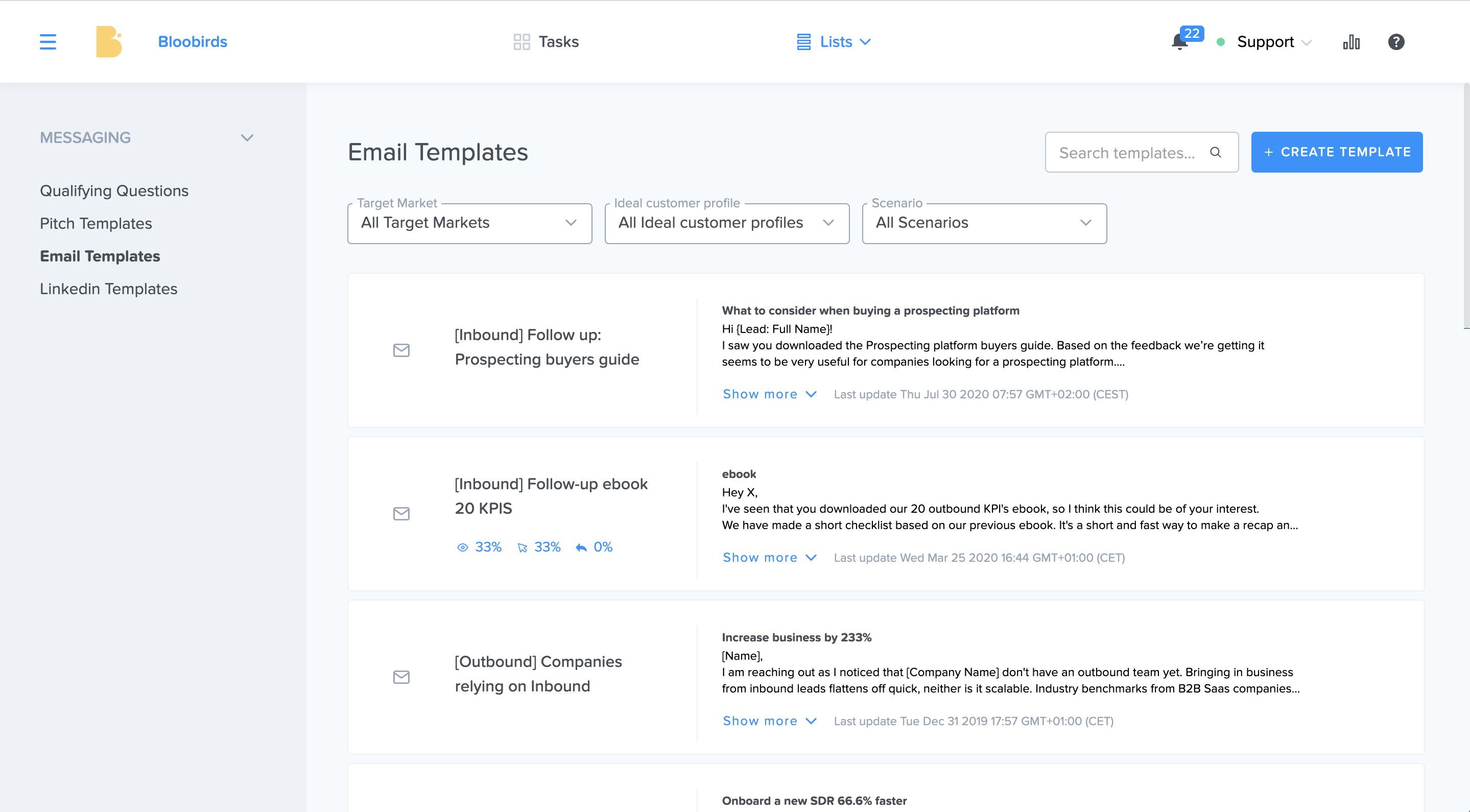Click the bold 'ebook' subject line
This screenshot has width=1470, height=812.
[x=739, y=473]
